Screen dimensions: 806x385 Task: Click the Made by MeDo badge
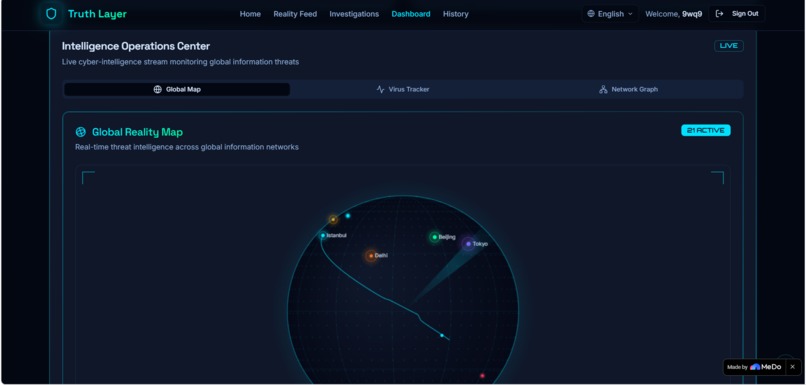tap(754, 367)
